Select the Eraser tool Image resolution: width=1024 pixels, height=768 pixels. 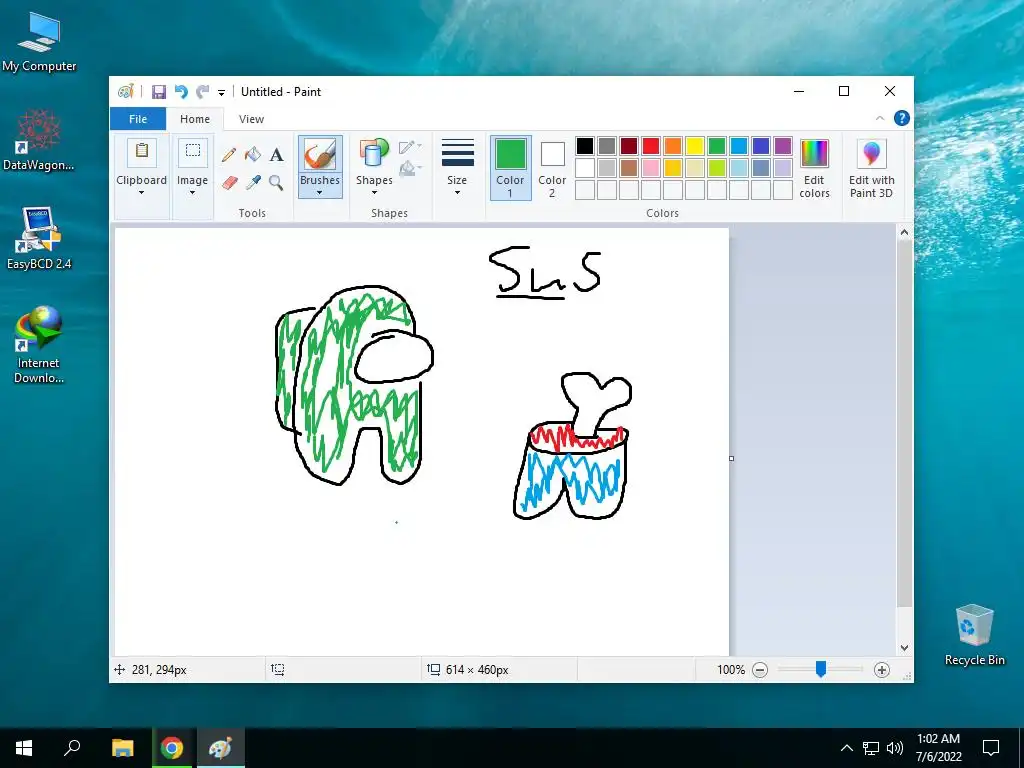pos(229,183)
